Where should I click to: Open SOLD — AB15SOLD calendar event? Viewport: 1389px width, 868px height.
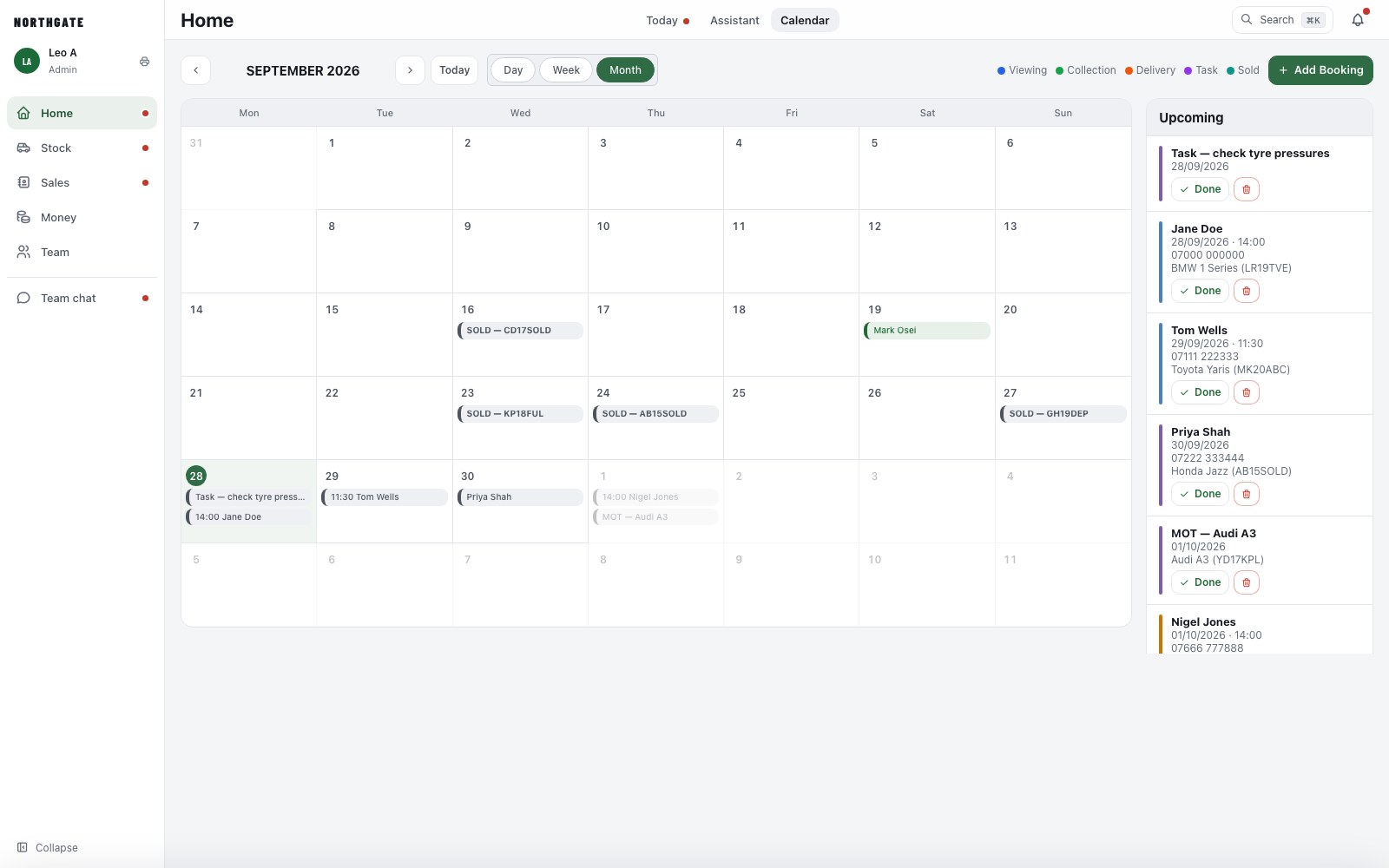[655, 414]
